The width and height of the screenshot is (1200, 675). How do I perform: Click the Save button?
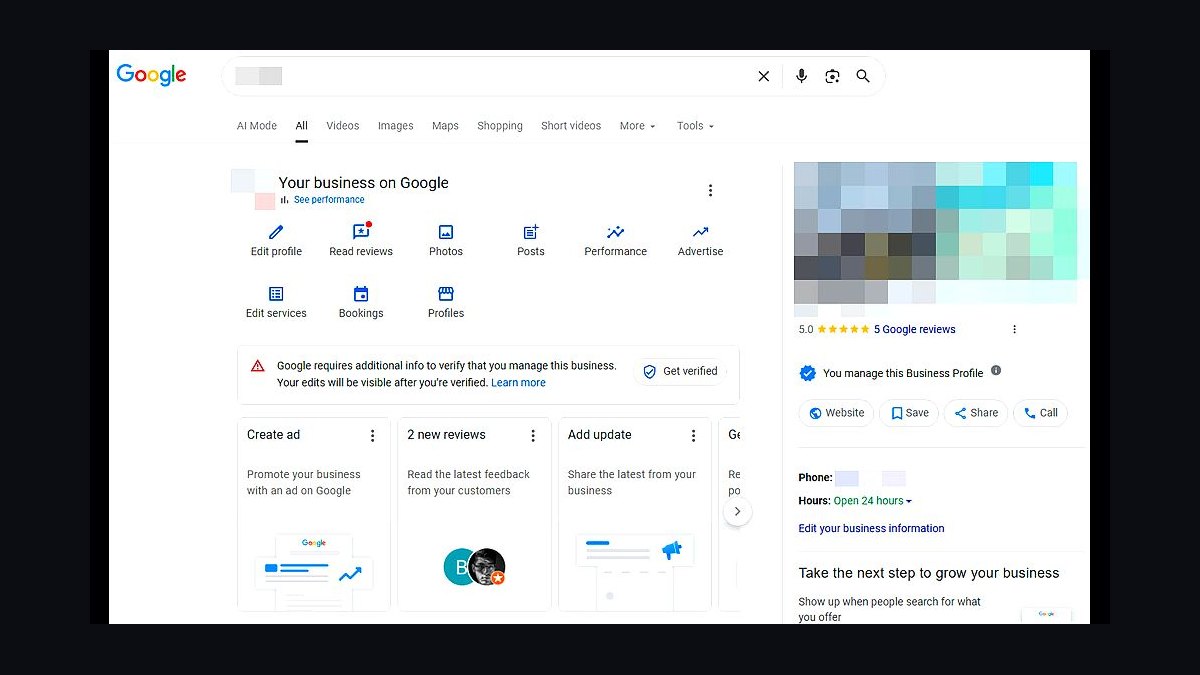[909, 413]
